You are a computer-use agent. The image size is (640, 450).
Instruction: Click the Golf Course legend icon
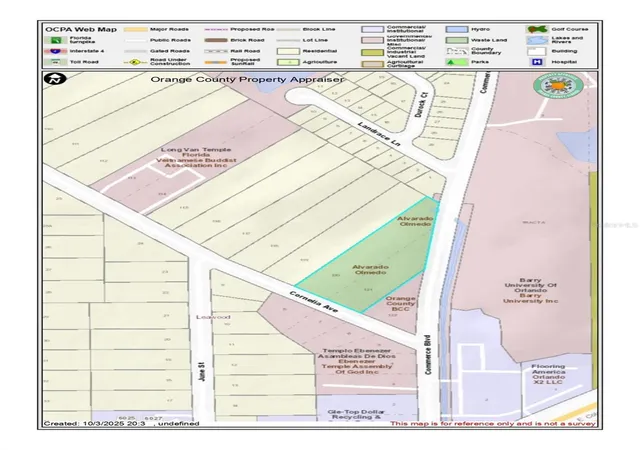click(x=537, y=29)
